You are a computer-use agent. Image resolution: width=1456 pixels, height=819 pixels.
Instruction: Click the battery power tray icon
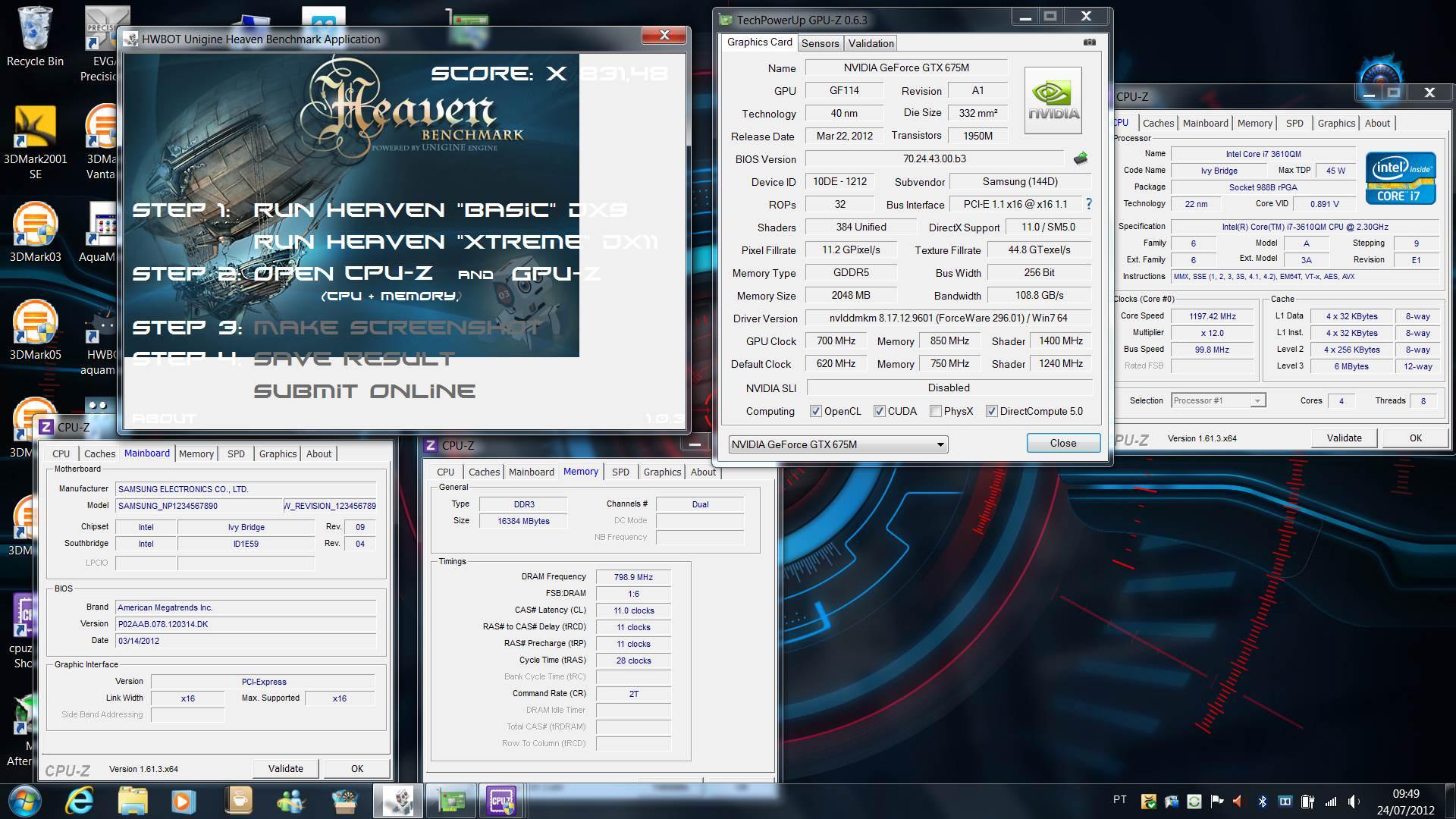(1307, 801)
